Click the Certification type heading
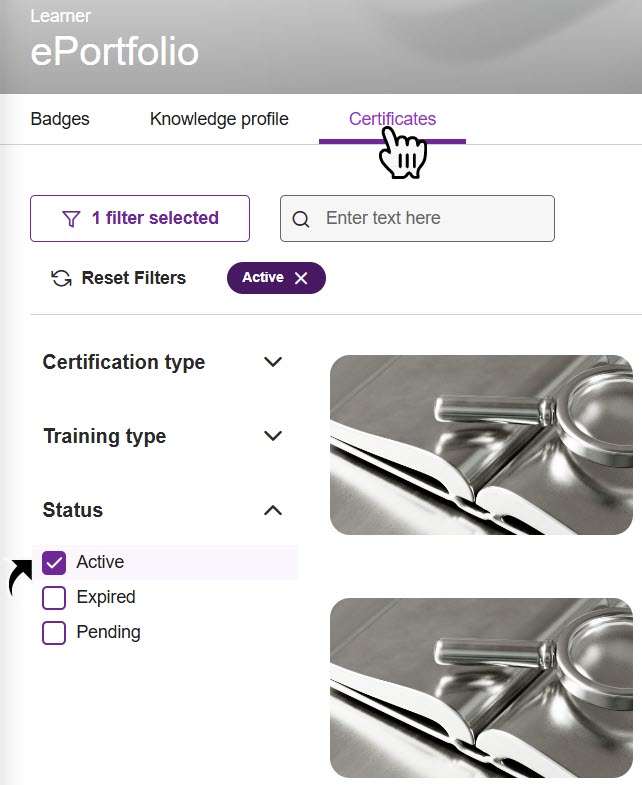Screen dimensions: 642x785 coord(124,362)
